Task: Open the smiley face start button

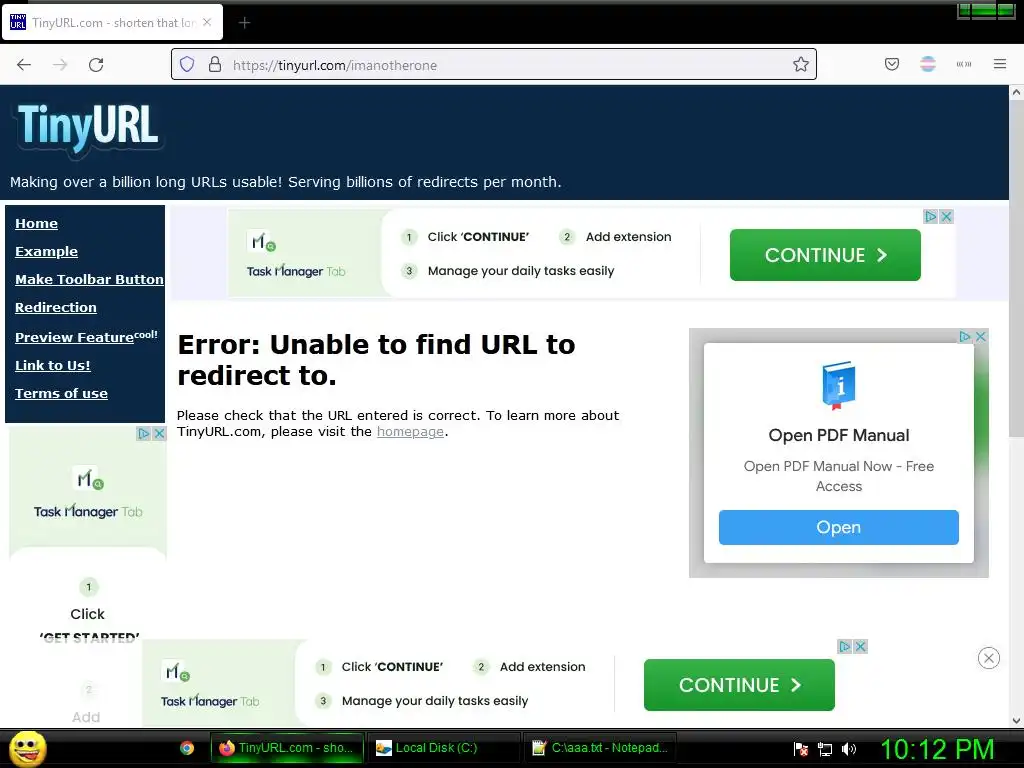Action: (27, 748)
